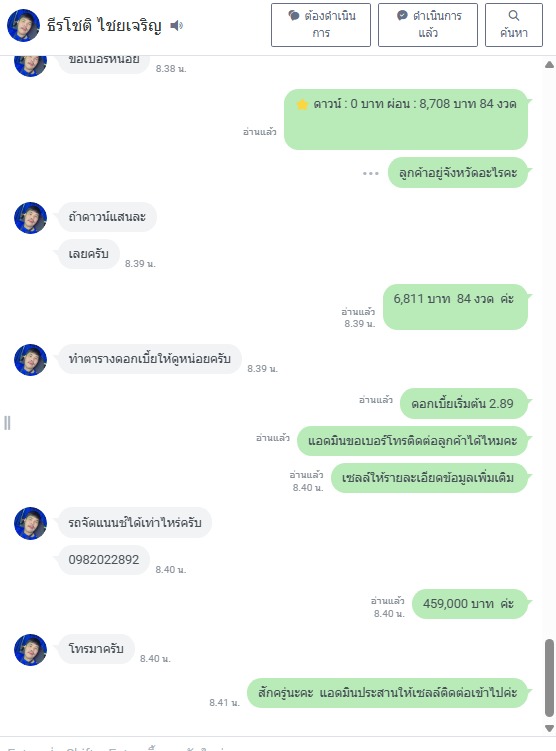Click the avatar next to รถจัดแนนซ์ได้เท่าไหร่ครับ
Viewport: 556px width, 751px height.
pos(31,523)
